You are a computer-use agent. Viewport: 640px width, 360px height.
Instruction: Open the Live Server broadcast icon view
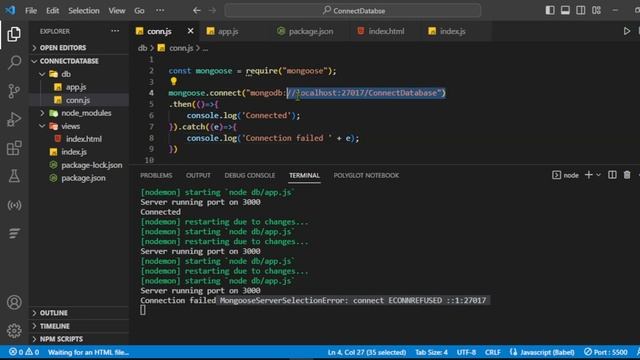tap(14, 205)
